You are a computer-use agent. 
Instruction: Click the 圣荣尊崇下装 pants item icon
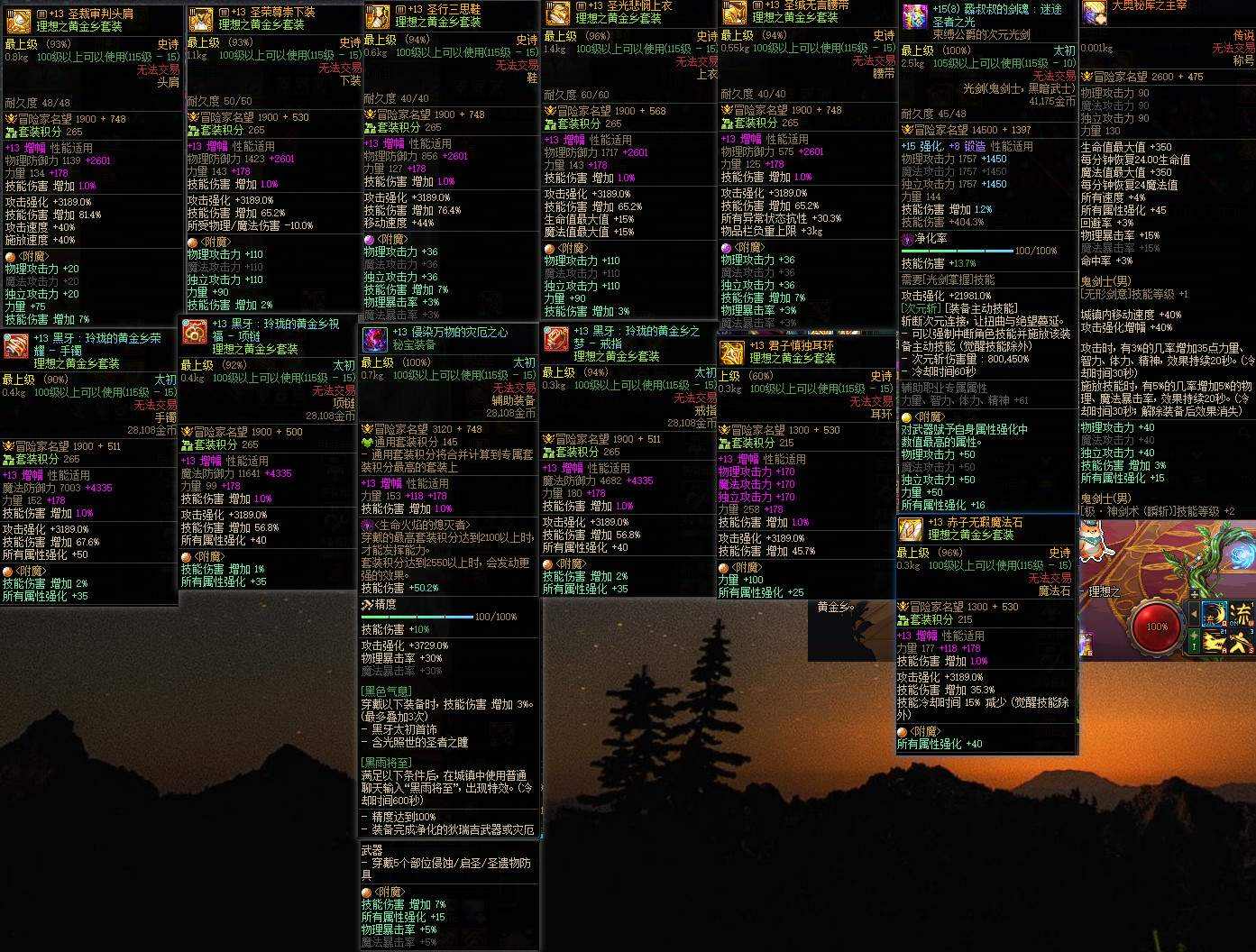click(200, 19)
